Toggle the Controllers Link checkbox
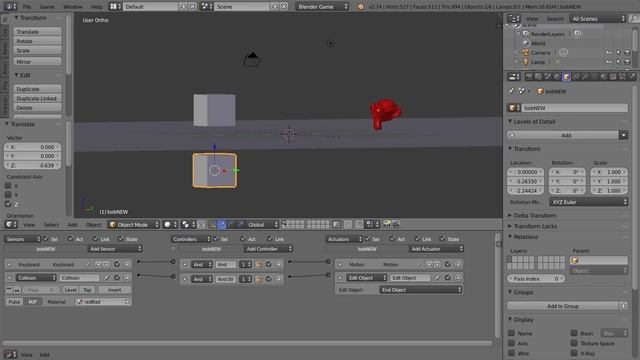The height and width of the screenshot is (360, 640). click(270, 239)
